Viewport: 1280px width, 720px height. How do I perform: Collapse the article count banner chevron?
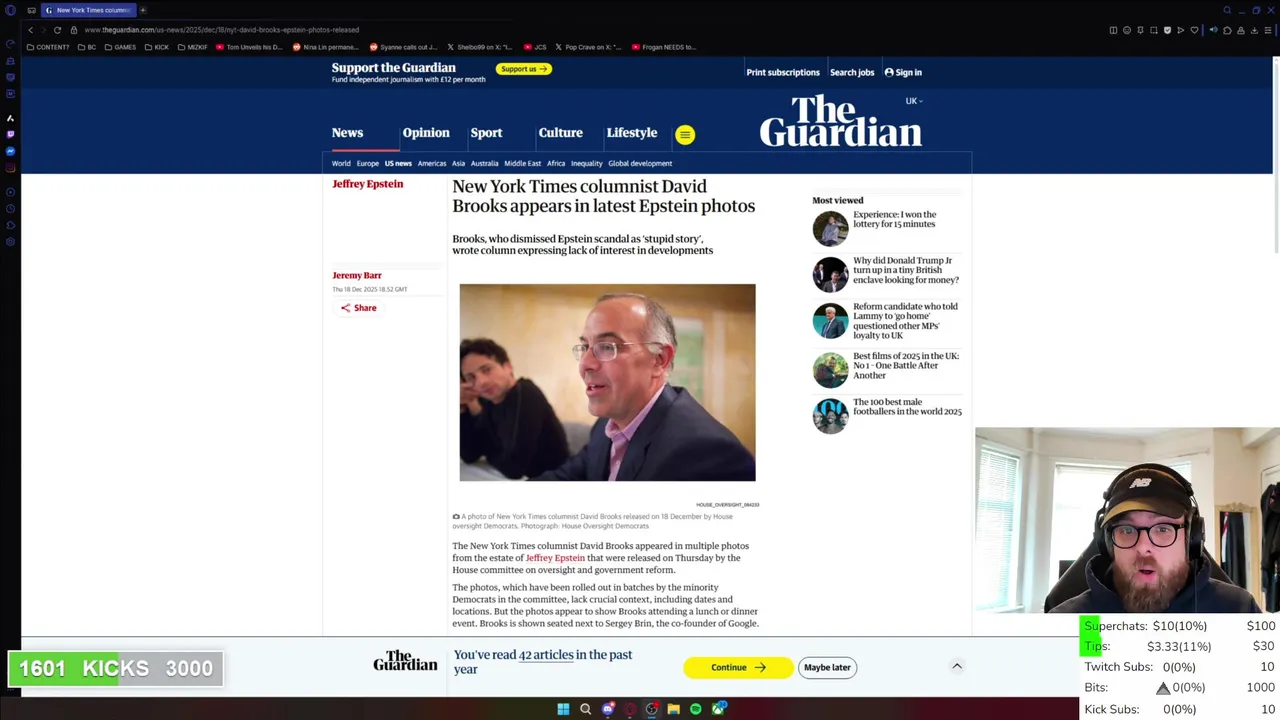click(957, 666)
